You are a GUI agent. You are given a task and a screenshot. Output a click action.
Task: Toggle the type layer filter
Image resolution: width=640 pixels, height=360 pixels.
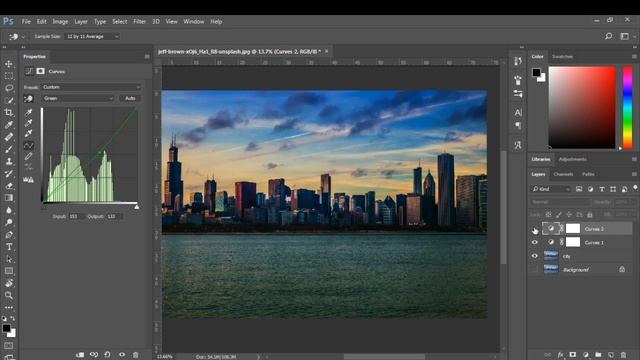602,189
